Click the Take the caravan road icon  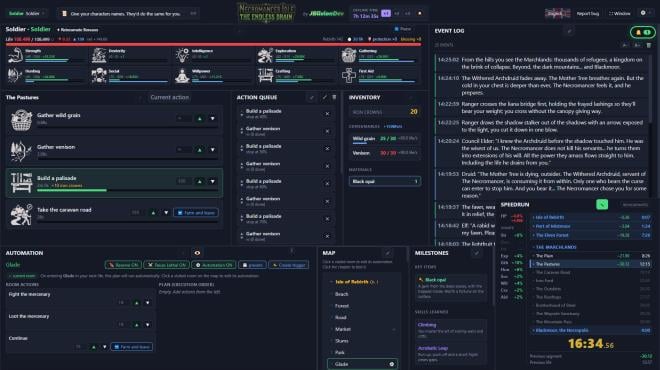(x=21, y=214)
